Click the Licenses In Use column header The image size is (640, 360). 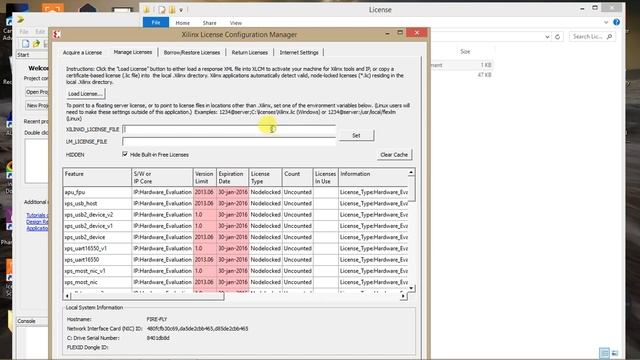(325, 178)
